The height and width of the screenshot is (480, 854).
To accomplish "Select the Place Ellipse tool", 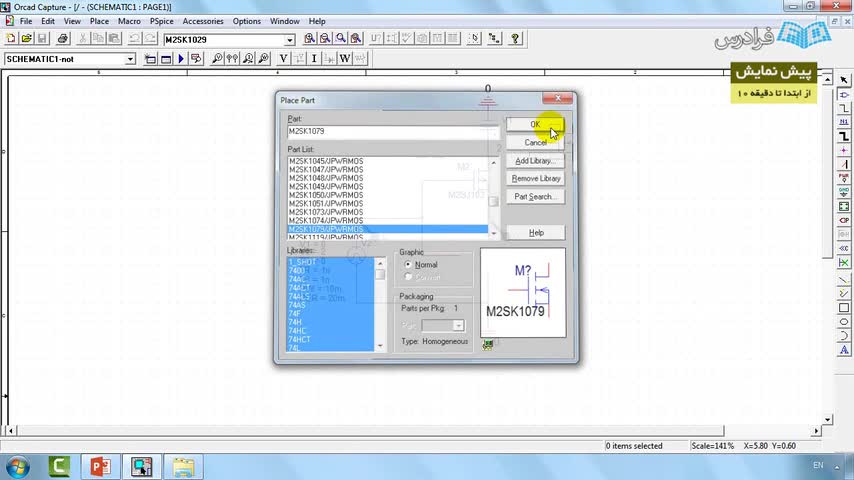I will point(844,321).
